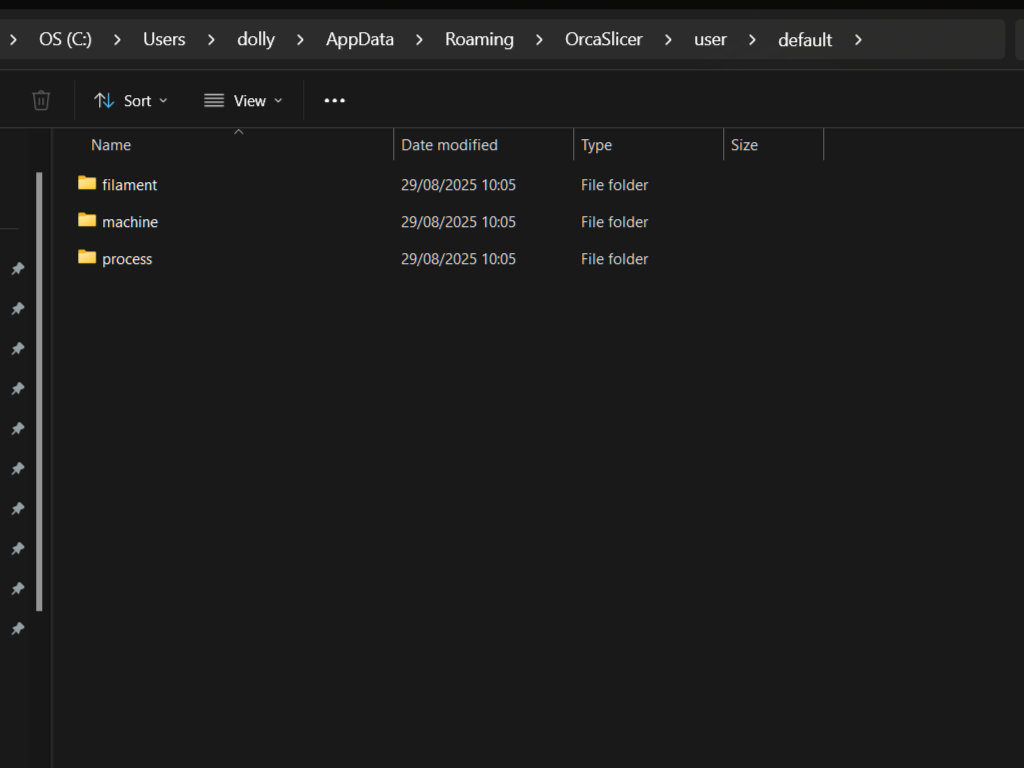Screen dimensions: 1024x768
Task: Expand chevron between Roaming and OrcaSlicer
Action: click(540, 40)
